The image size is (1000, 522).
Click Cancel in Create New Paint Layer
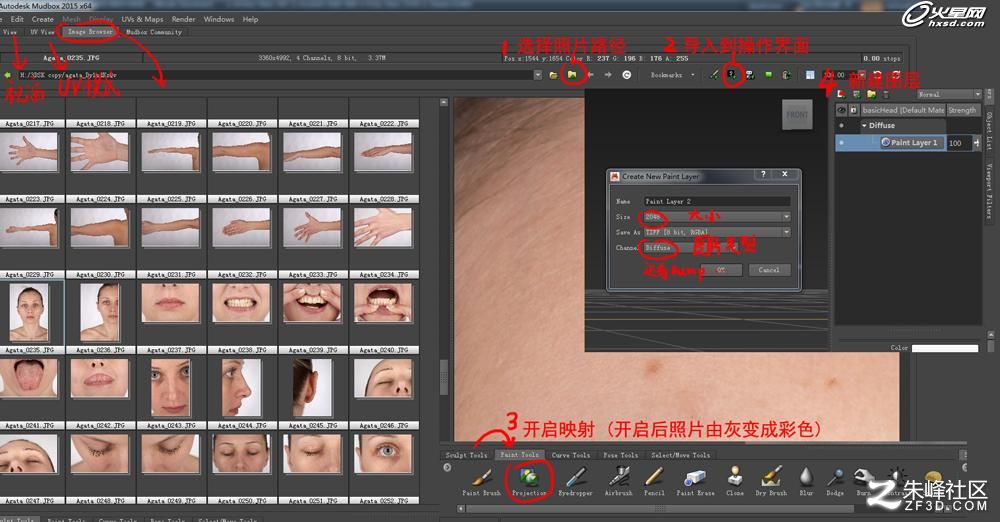769,270
